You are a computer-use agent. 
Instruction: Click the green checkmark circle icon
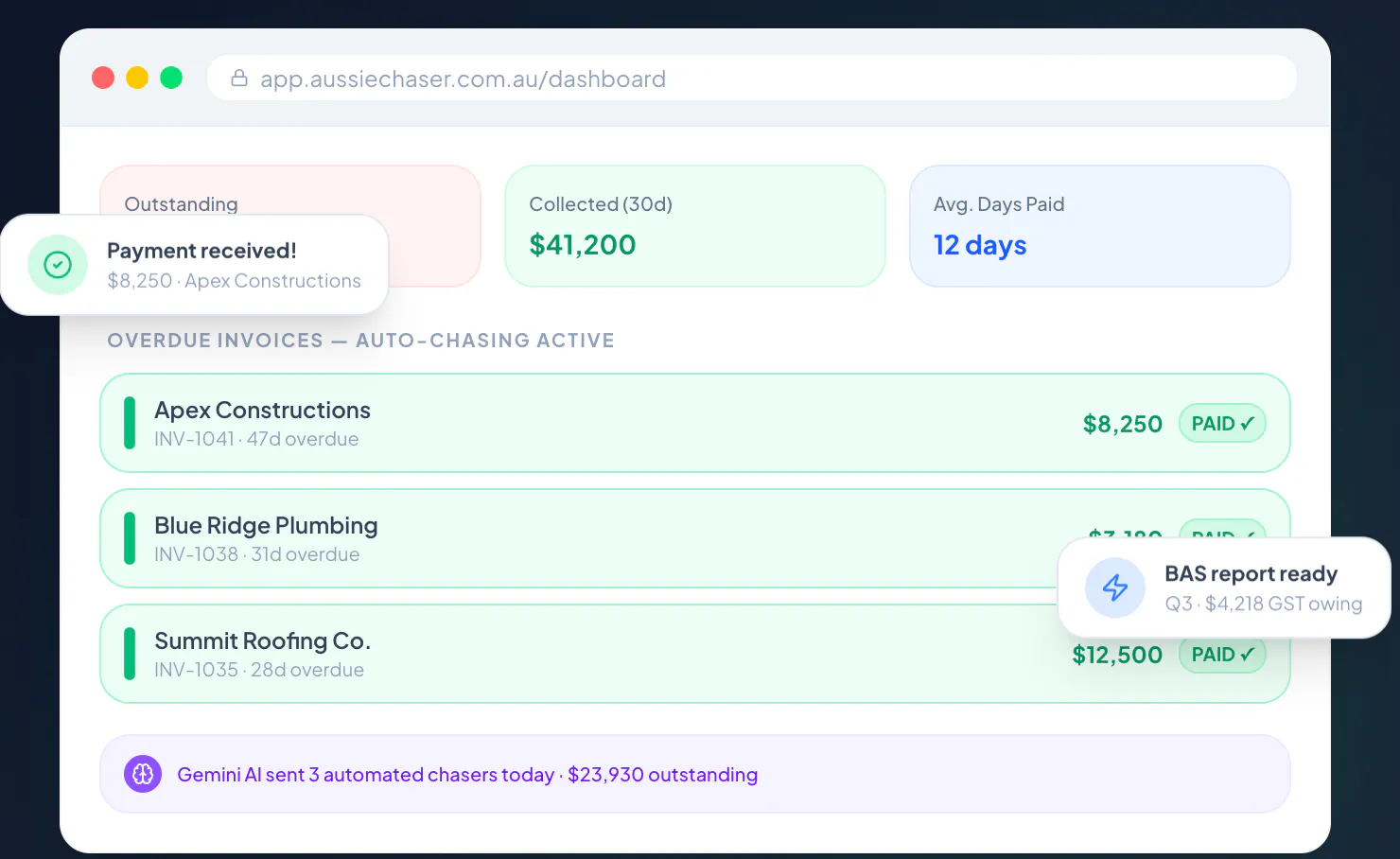click(58, 265)
